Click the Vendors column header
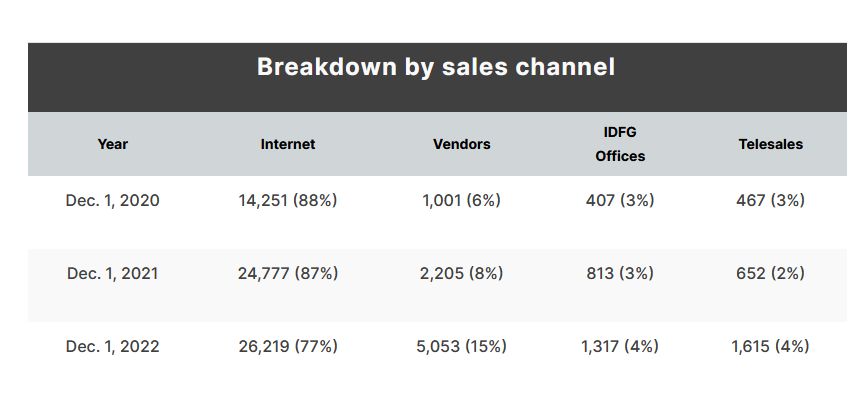The image size is (862, 395). pyautogui.click(x=462, y=144)
